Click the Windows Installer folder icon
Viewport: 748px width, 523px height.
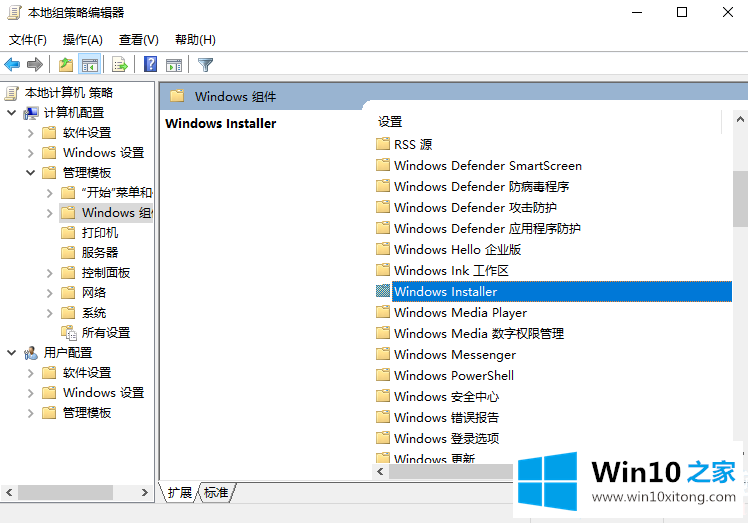[x=383, y=291]
